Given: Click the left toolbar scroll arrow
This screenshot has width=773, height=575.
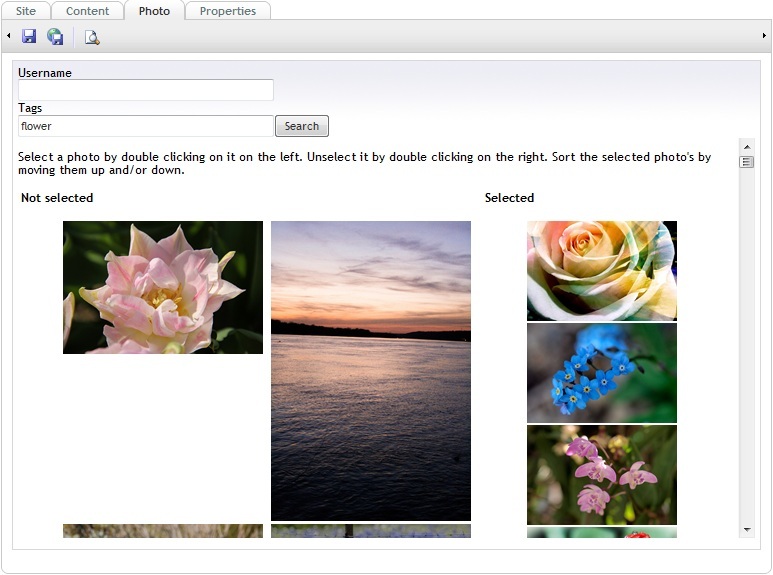Looking at the screenshot, I should (x=8, y=36).
